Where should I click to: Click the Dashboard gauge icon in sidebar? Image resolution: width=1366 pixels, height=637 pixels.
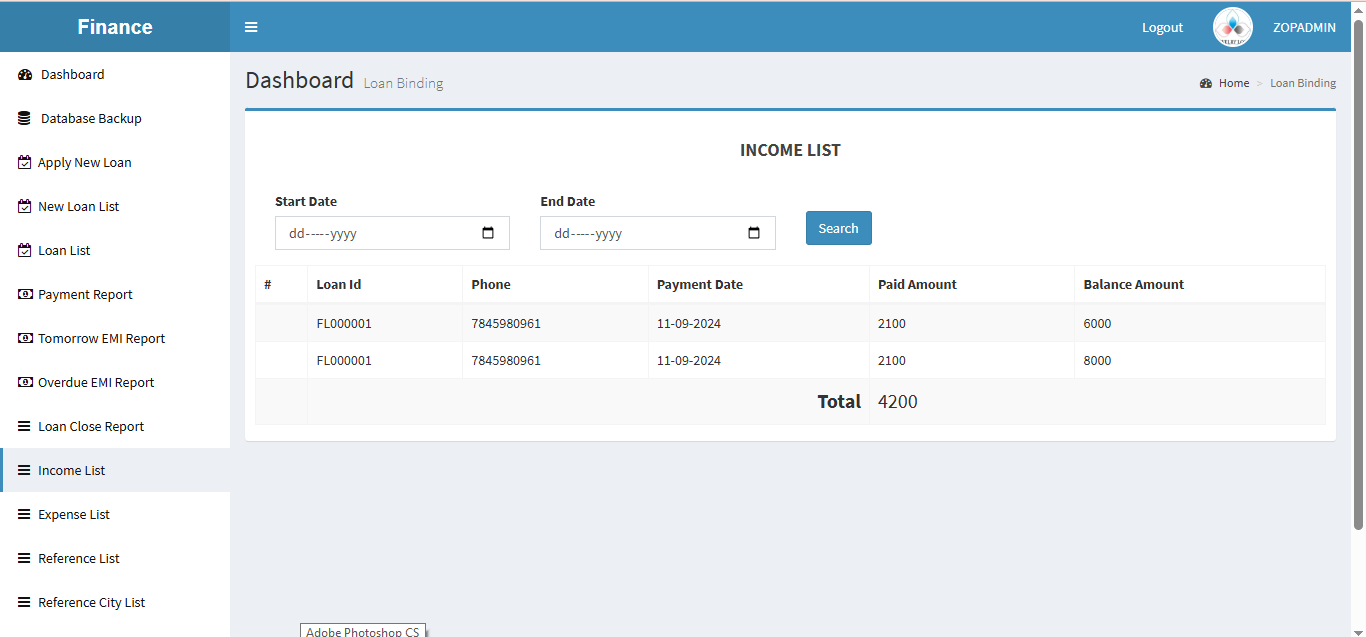pyautogui.click(x=25, y=75)
